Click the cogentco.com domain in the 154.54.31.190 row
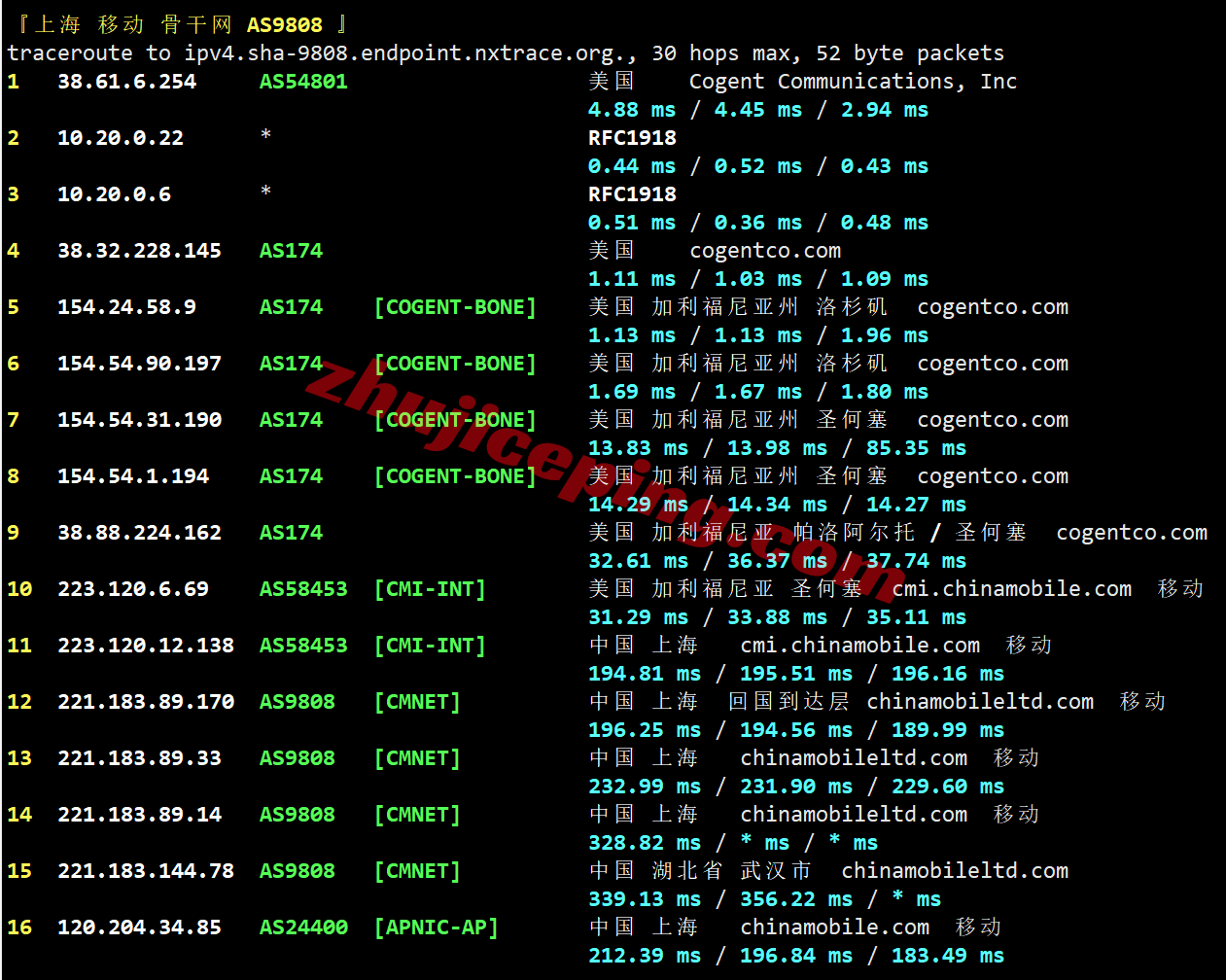This screenshot has width=1226, height=980. pyautogui.click(x=993, y=420)
